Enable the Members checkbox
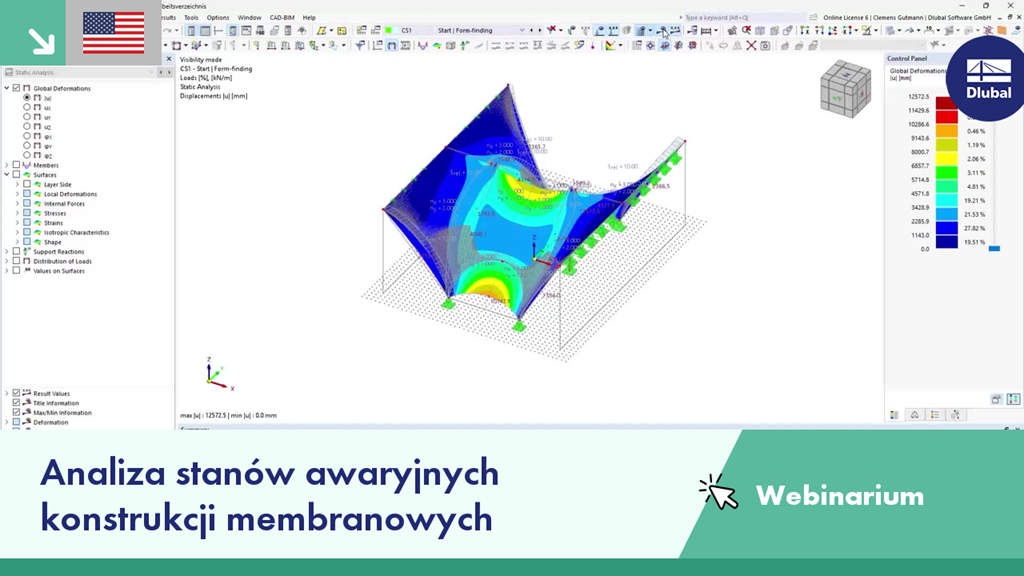 click(x=16, y=165)
